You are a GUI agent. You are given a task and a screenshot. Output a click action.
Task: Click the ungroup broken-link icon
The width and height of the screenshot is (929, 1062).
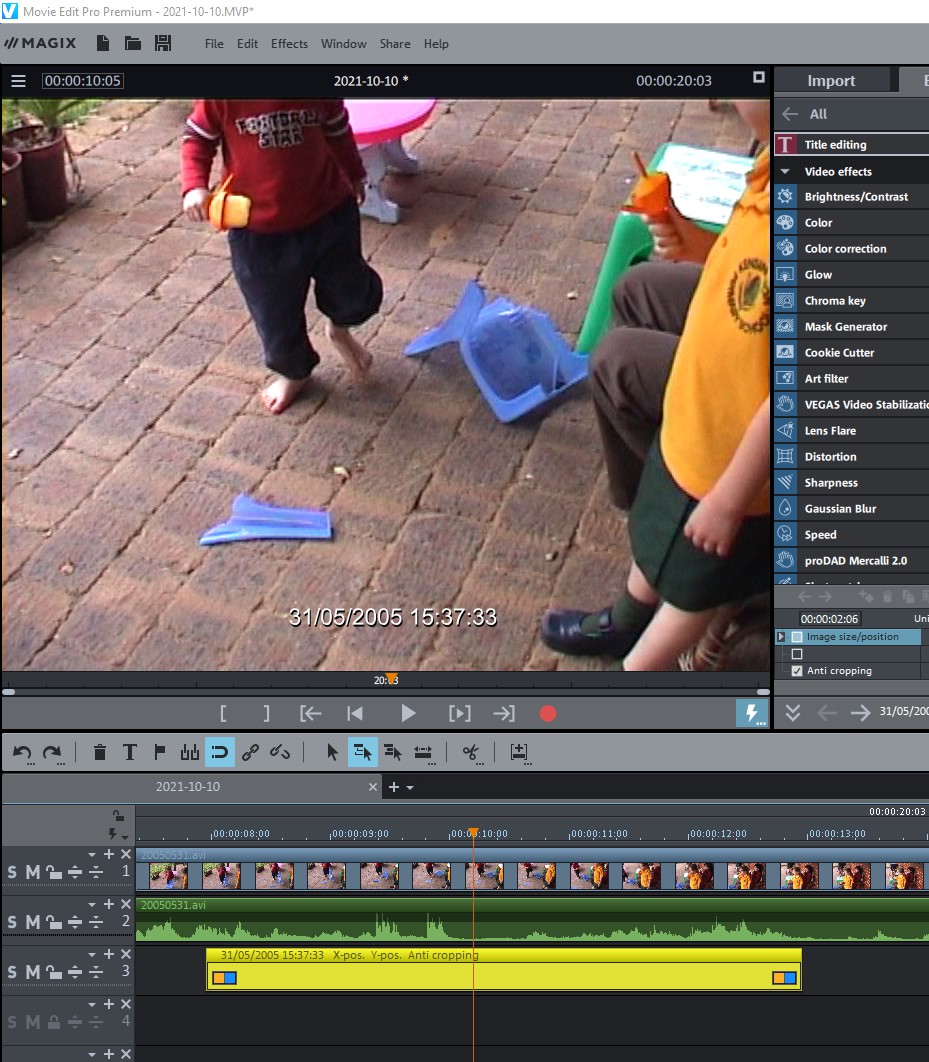[x=281, y=753]
